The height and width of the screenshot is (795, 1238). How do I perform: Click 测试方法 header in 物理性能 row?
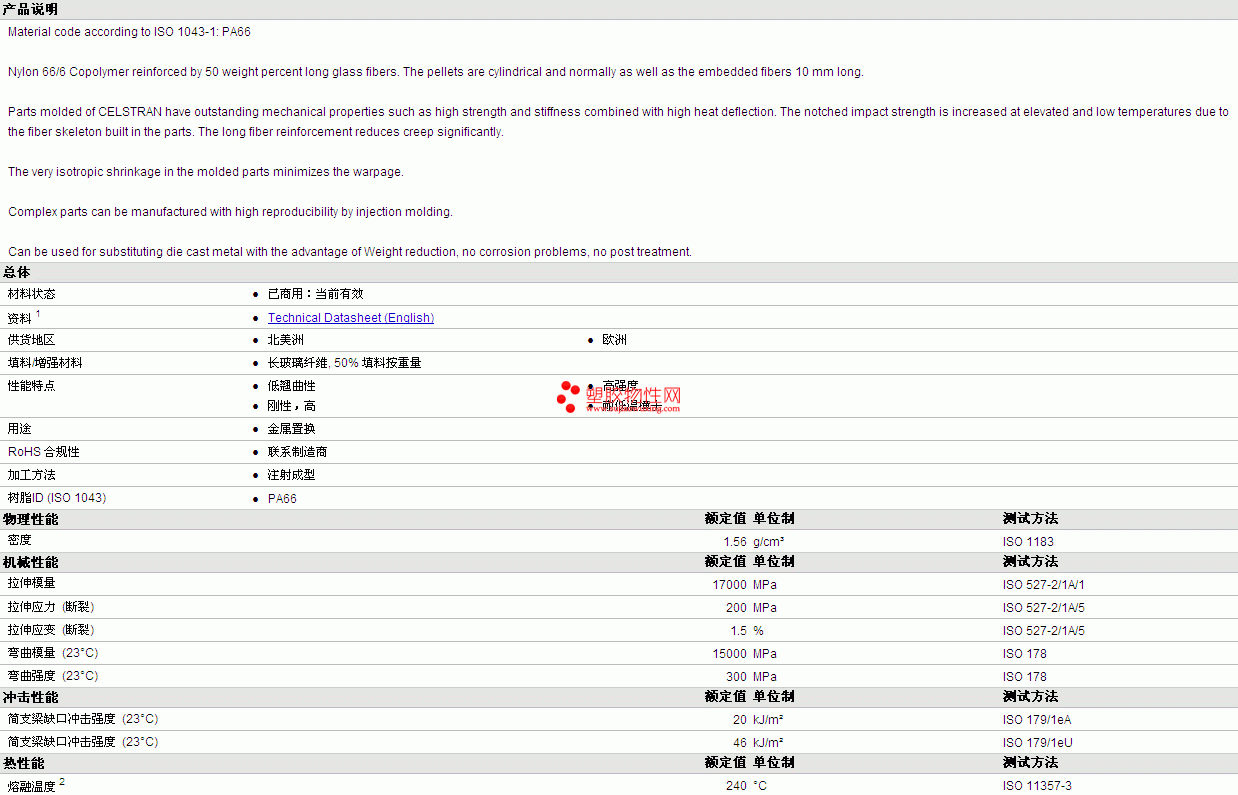[1031, 519]
